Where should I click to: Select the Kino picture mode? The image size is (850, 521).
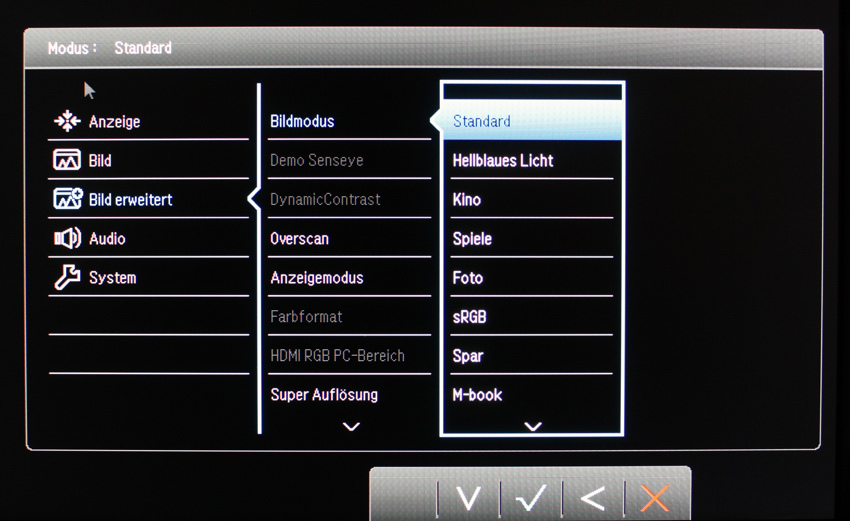(531, 200)
